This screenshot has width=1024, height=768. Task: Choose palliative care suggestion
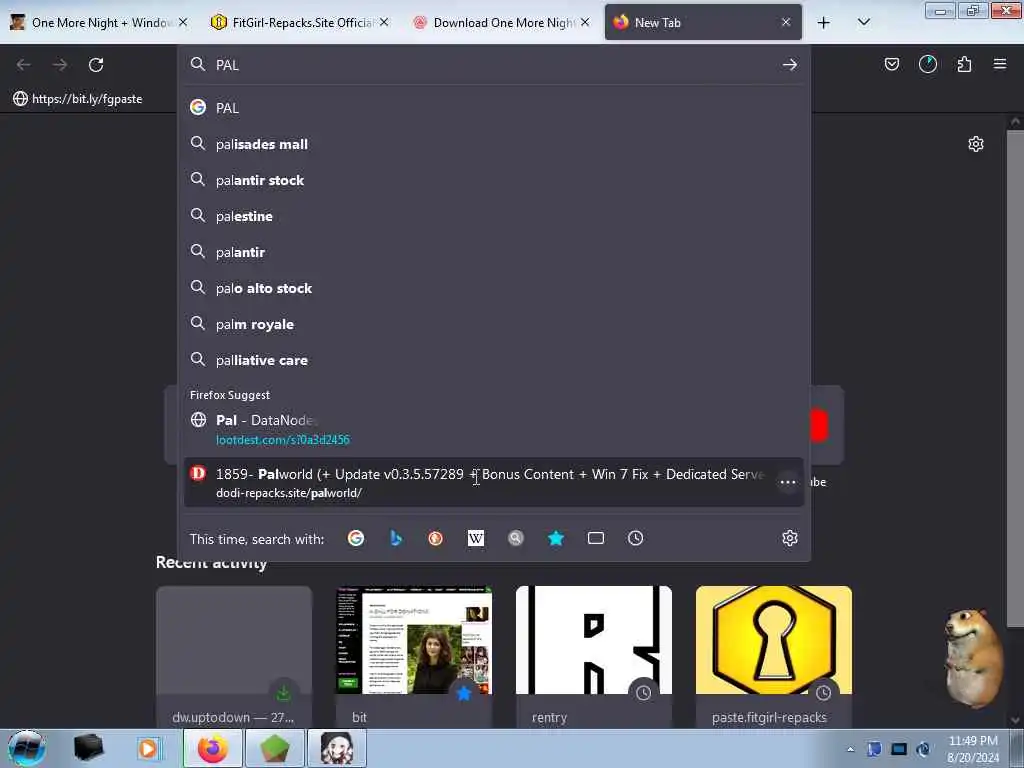(494, 360)
